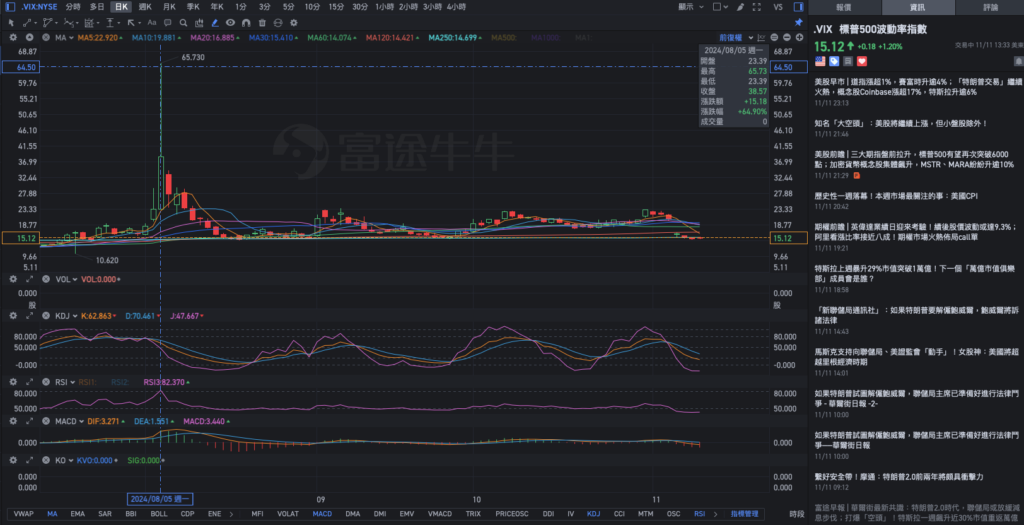
Task: Open the 報價 quotes tab
Action: click(x=844, y=7)
